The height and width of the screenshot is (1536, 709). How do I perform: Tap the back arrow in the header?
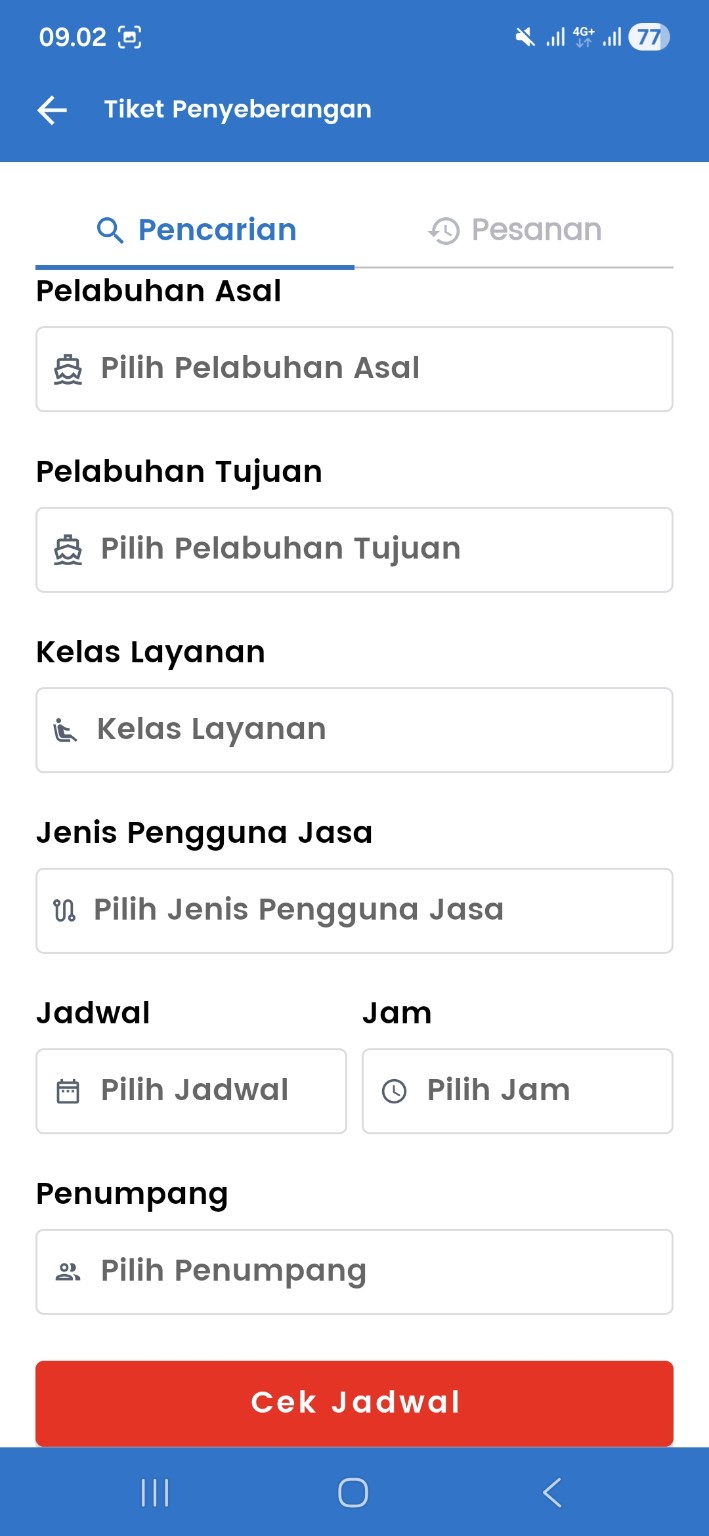(50, 110)
